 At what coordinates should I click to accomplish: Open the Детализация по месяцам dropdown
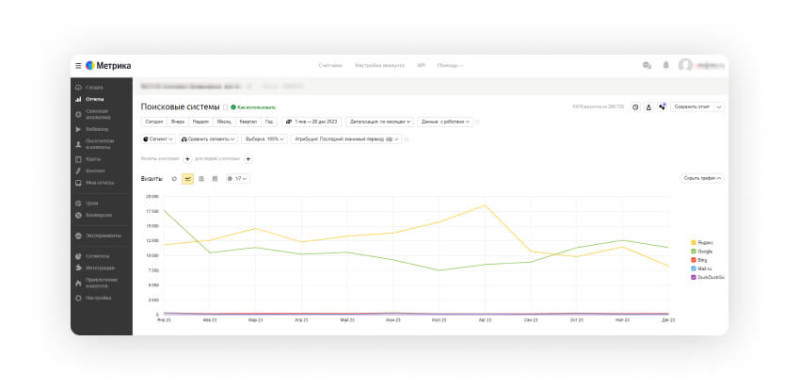tap(380, 122)
